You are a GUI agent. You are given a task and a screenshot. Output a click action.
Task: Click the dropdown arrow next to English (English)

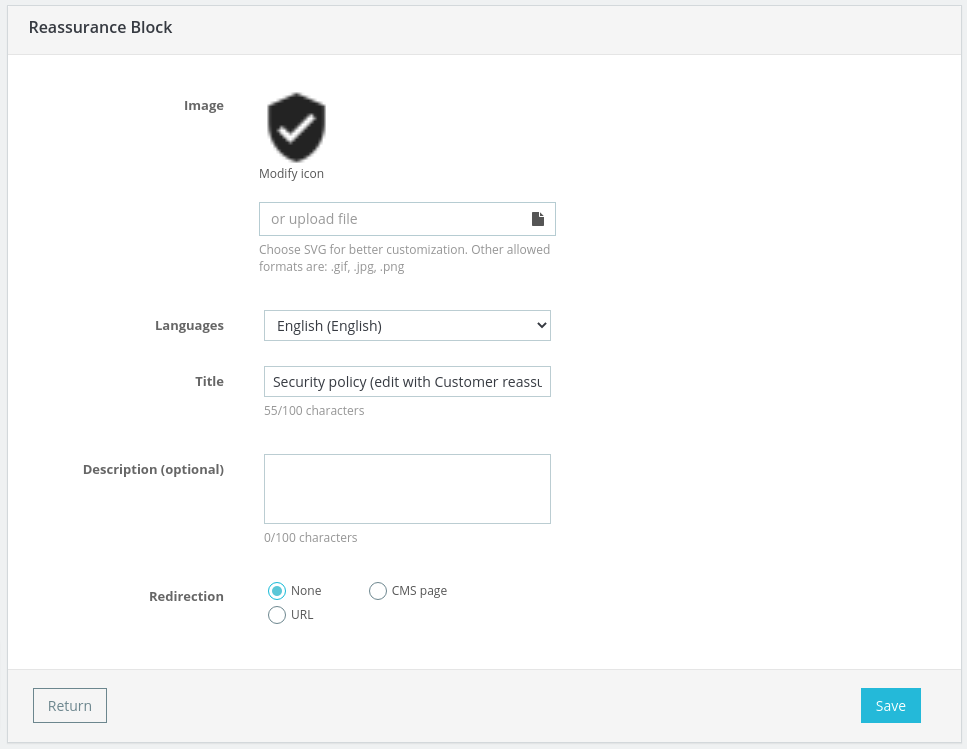point(536,325)
